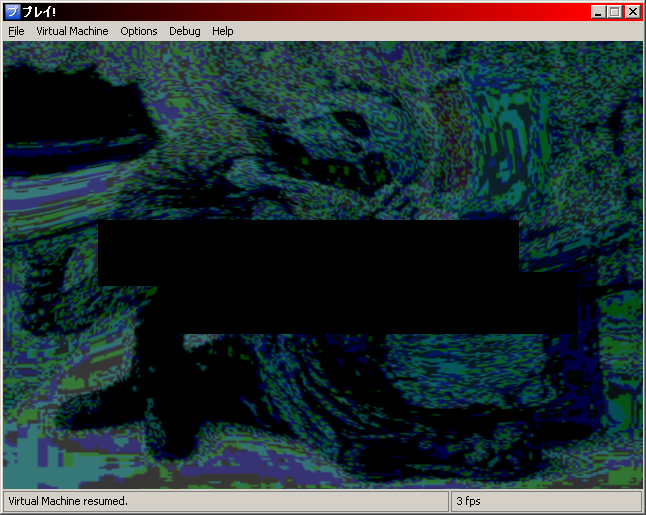
Task: Maximize the Play! emulator window
Action: (x=615, y=12)
